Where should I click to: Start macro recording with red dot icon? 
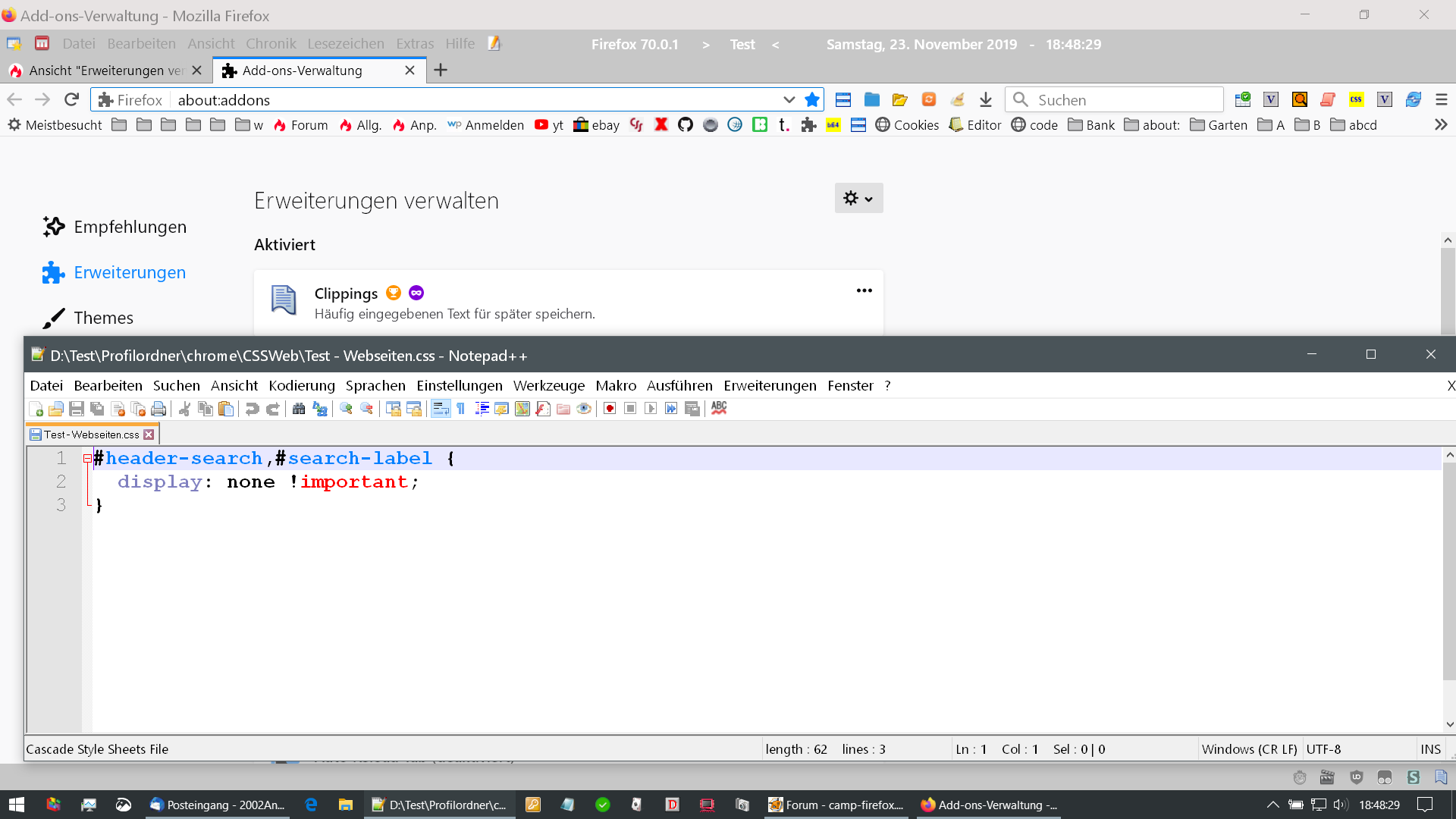point(610,409)
